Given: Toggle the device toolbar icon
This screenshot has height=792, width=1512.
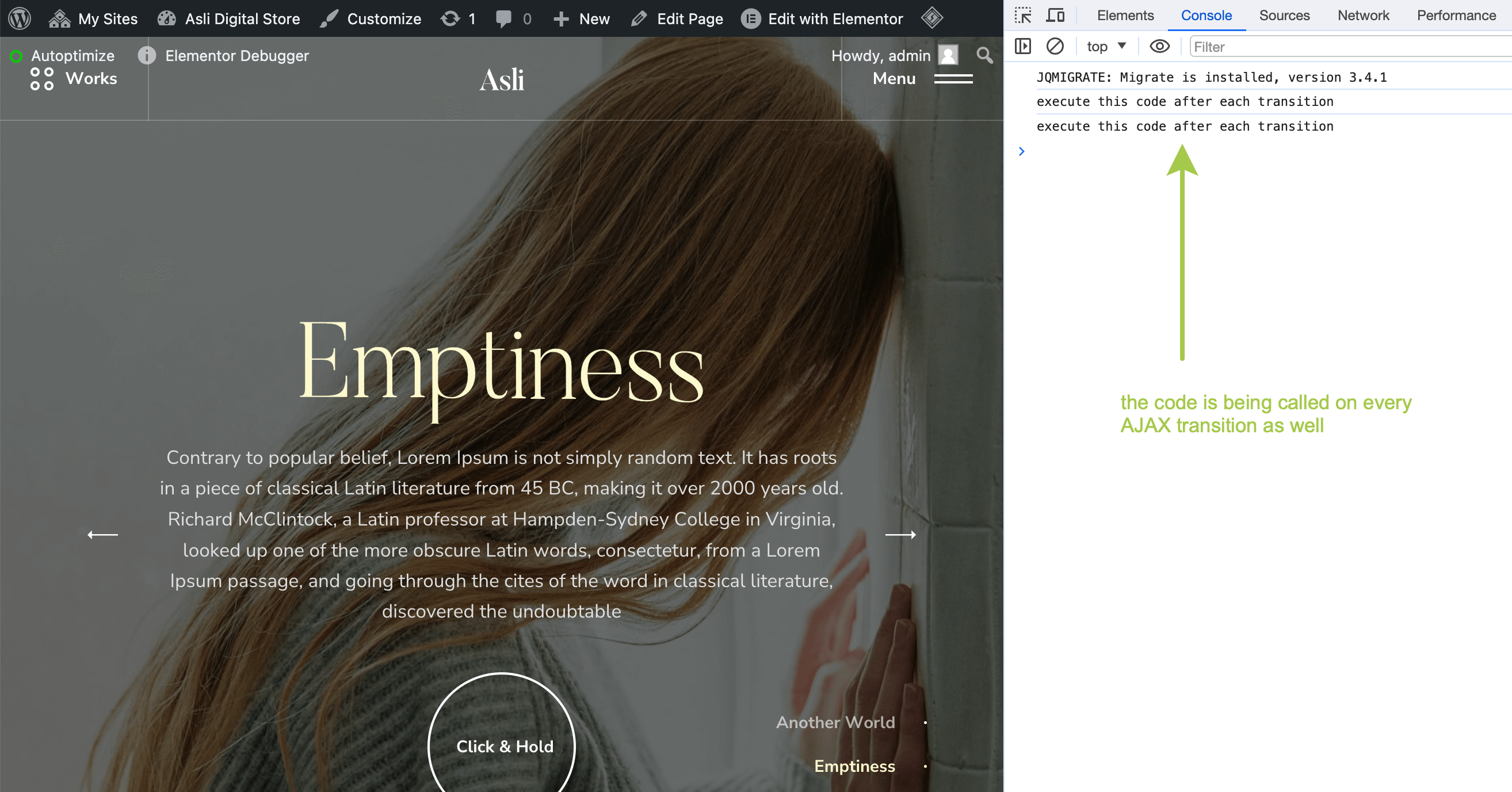Looking at the screenshot, I should tap(1055, 16).
